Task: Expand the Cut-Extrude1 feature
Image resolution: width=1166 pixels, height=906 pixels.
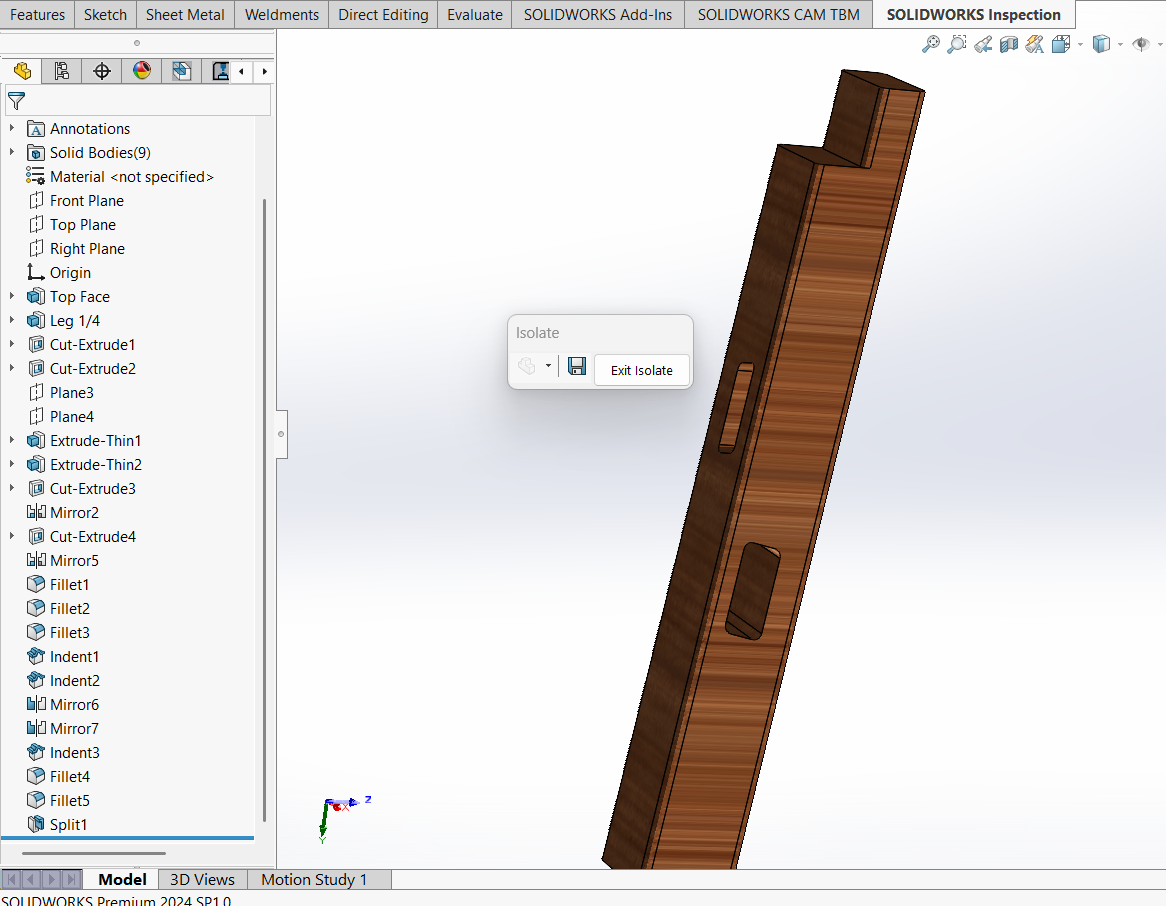Action: click(x=12, y=344)
